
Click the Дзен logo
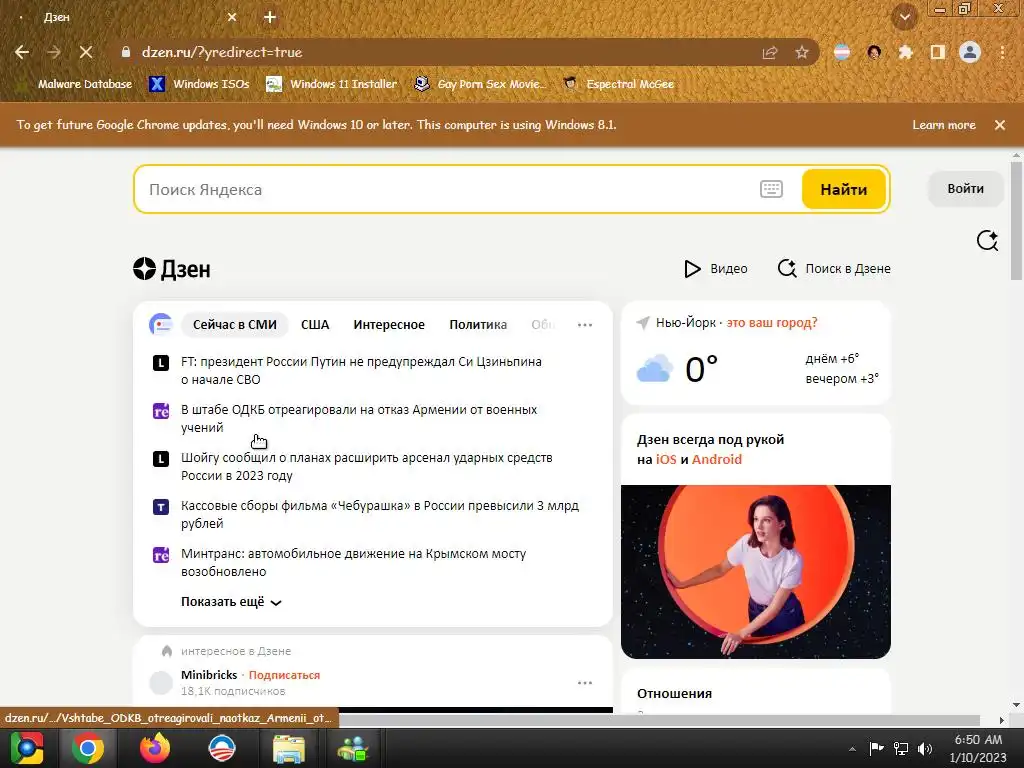coord(172,268)
